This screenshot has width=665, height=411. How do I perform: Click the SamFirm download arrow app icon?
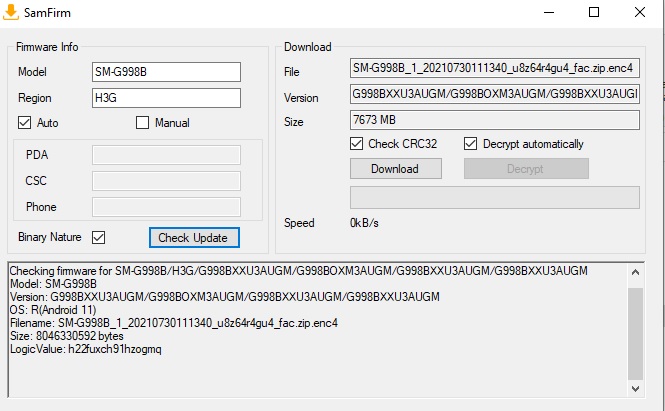pyautogui.click(x=11, y=12)
